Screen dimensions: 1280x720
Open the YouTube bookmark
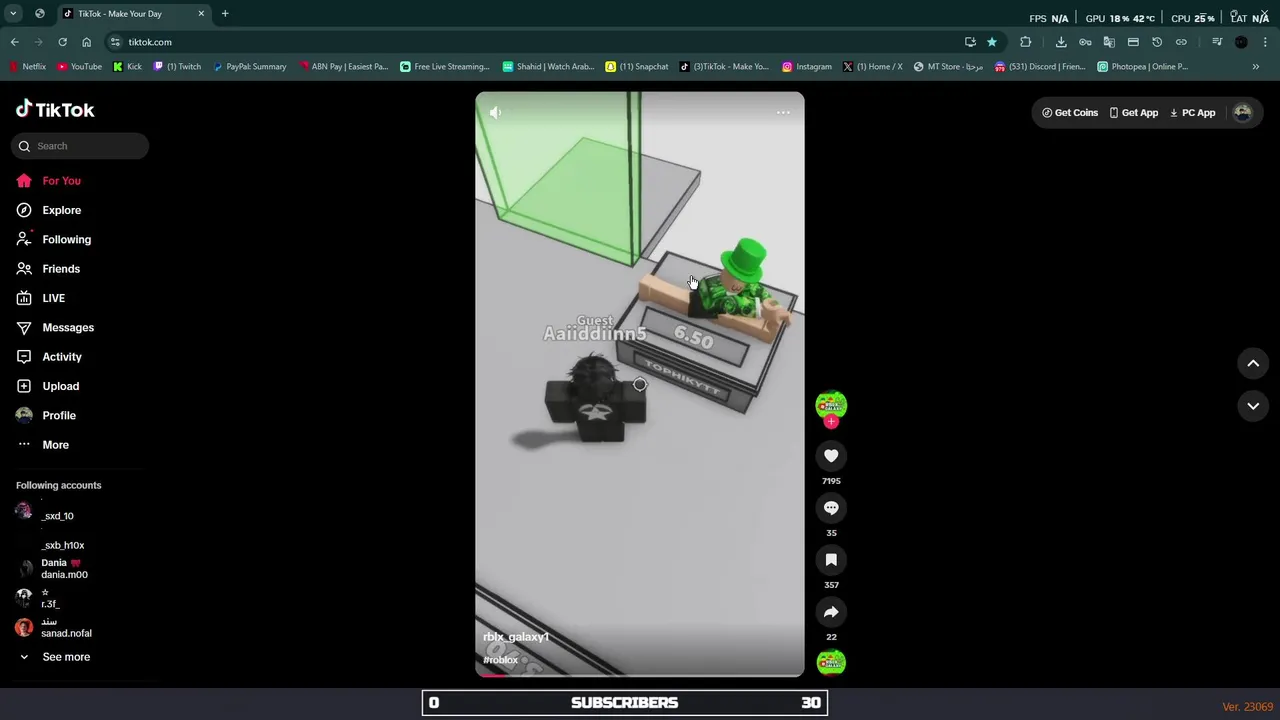coord(79,67)
